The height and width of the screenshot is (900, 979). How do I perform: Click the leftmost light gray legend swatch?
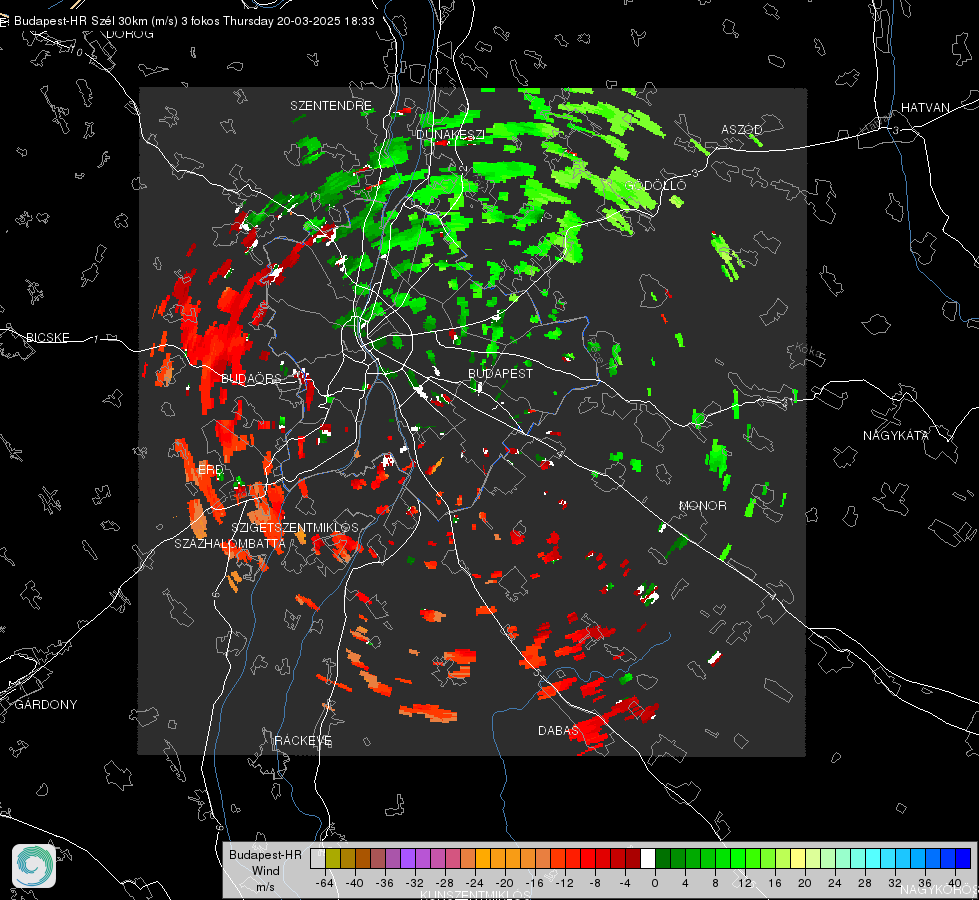(x=318, y=858)
